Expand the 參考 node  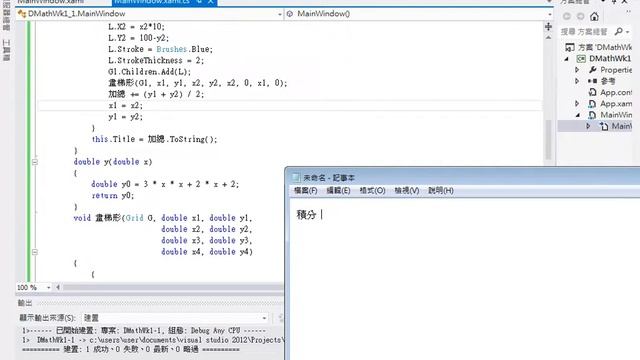577,81
